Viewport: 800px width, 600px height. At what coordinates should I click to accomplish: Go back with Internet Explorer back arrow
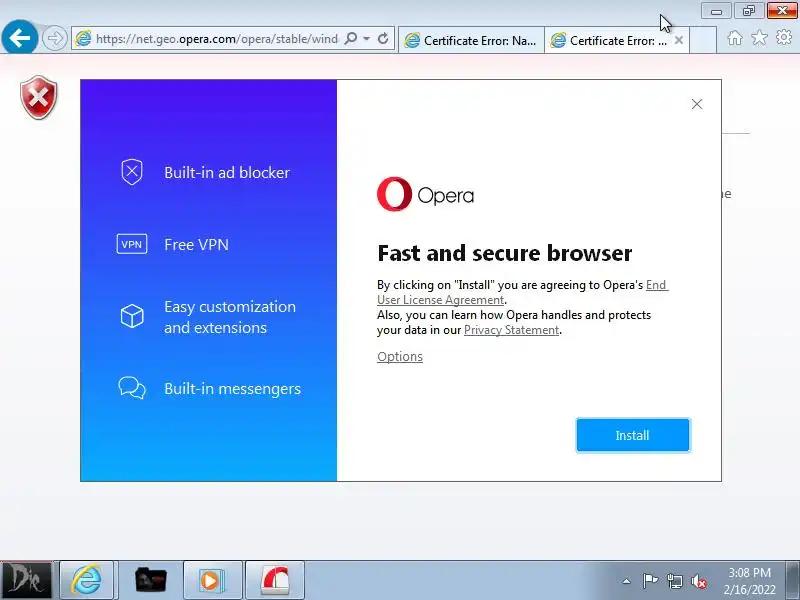pyautogui.click(x=19, y=37)
